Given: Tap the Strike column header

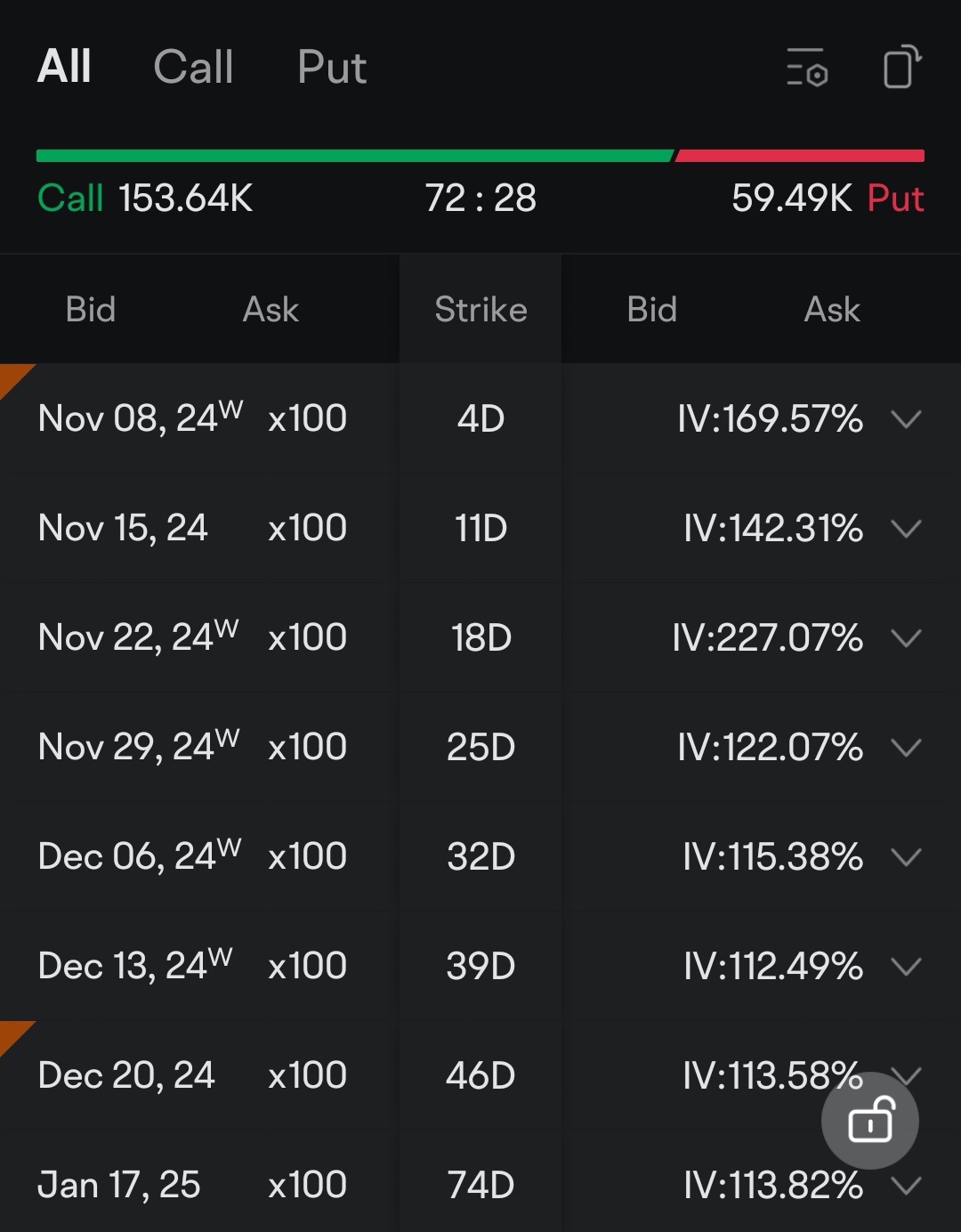Looking at the screenshot, I should (480, 310).
